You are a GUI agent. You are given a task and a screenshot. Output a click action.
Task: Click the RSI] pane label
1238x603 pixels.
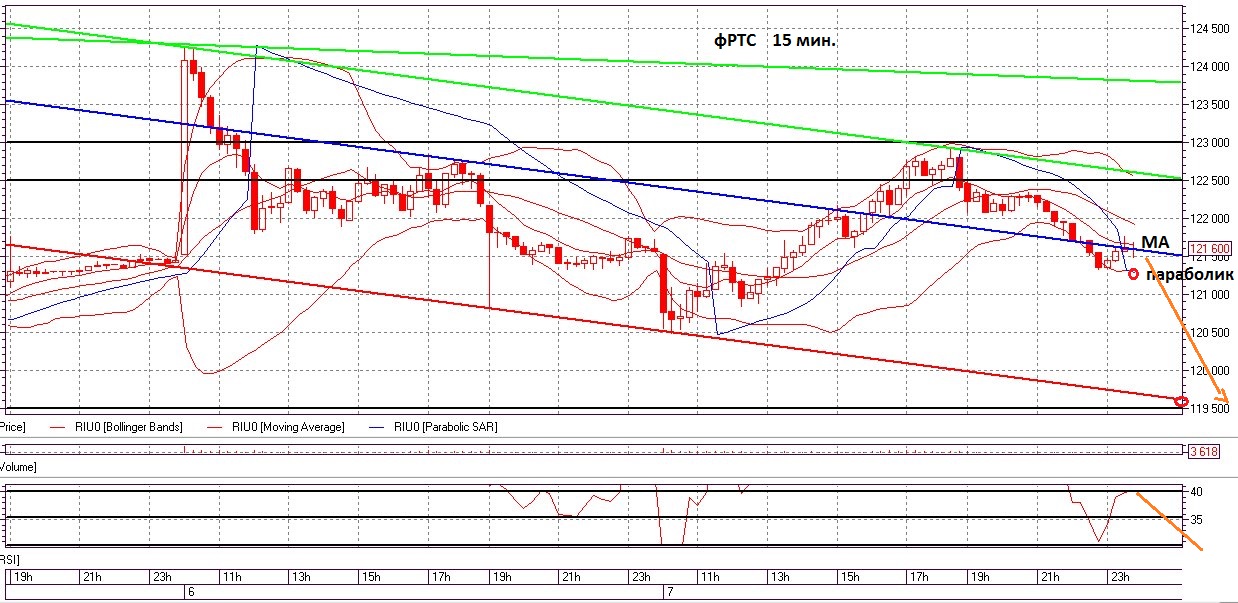[x=10, y=559]
